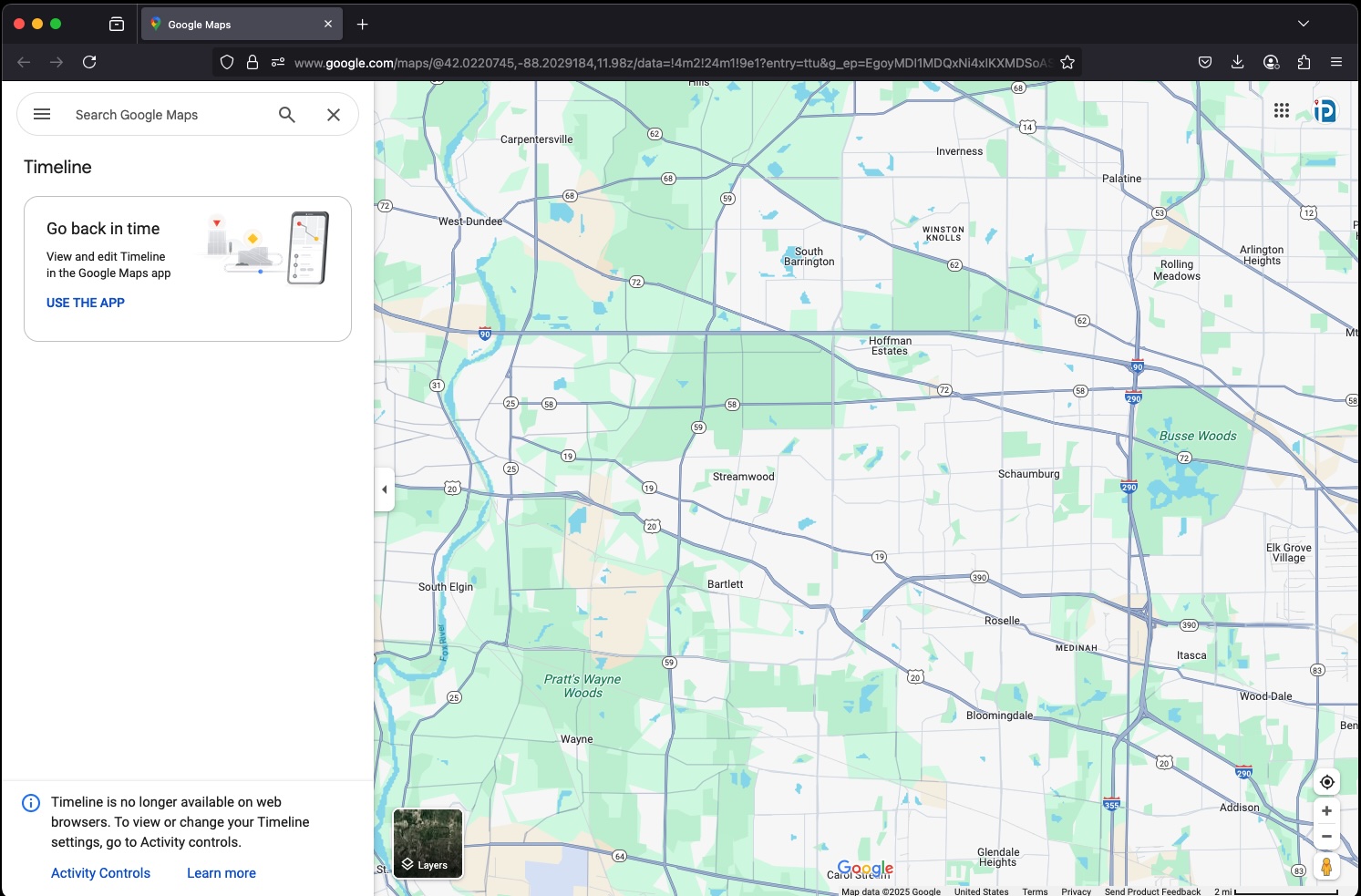Go forward in browser history
The image size is (1361, 896).
[x=57, y=62]
